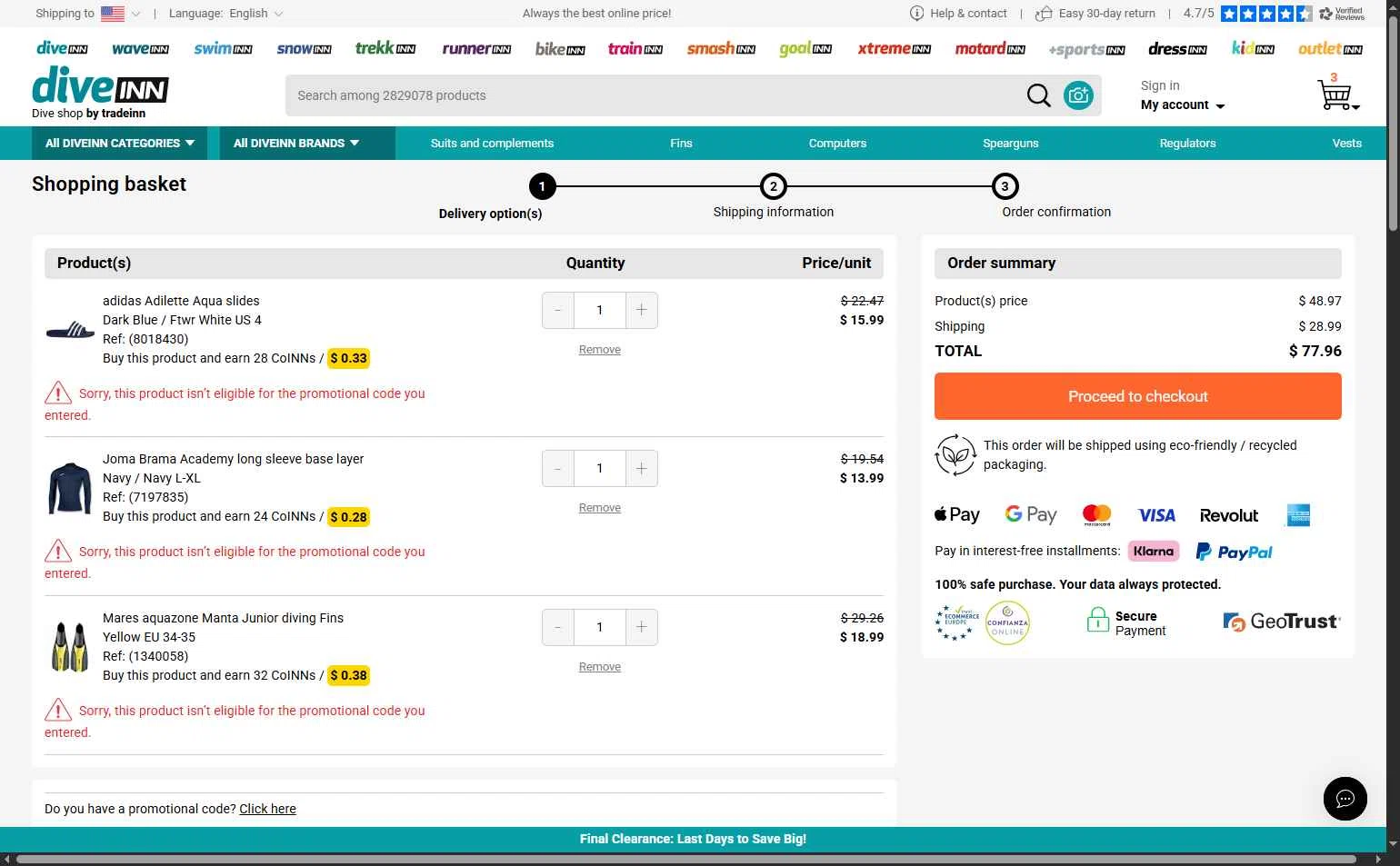Open the waveinn store logo
This screenshot has width=1400, height=866.
point(140,49)
